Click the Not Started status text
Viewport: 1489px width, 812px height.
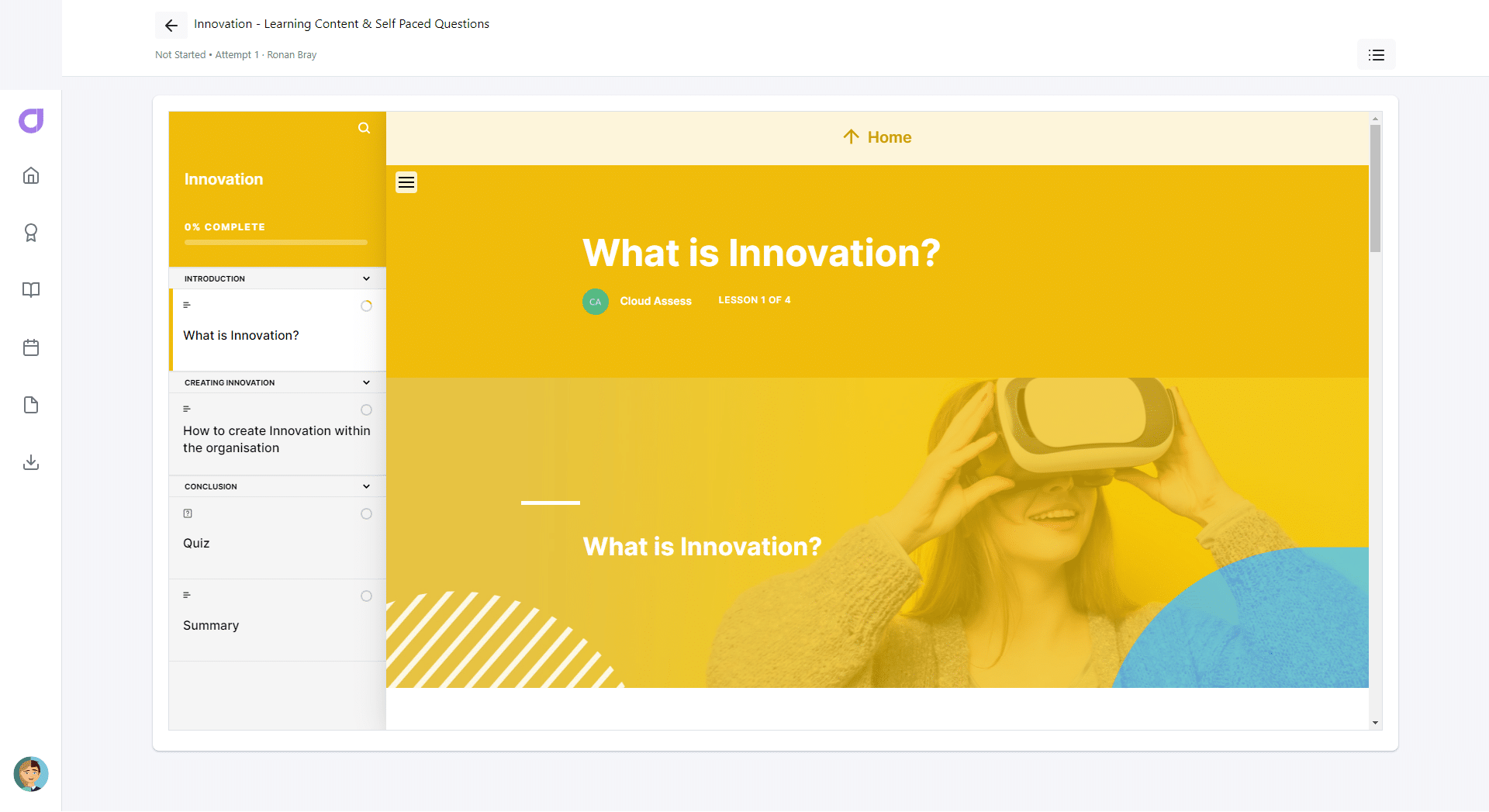pyautogui.click(x=181, y=55)
